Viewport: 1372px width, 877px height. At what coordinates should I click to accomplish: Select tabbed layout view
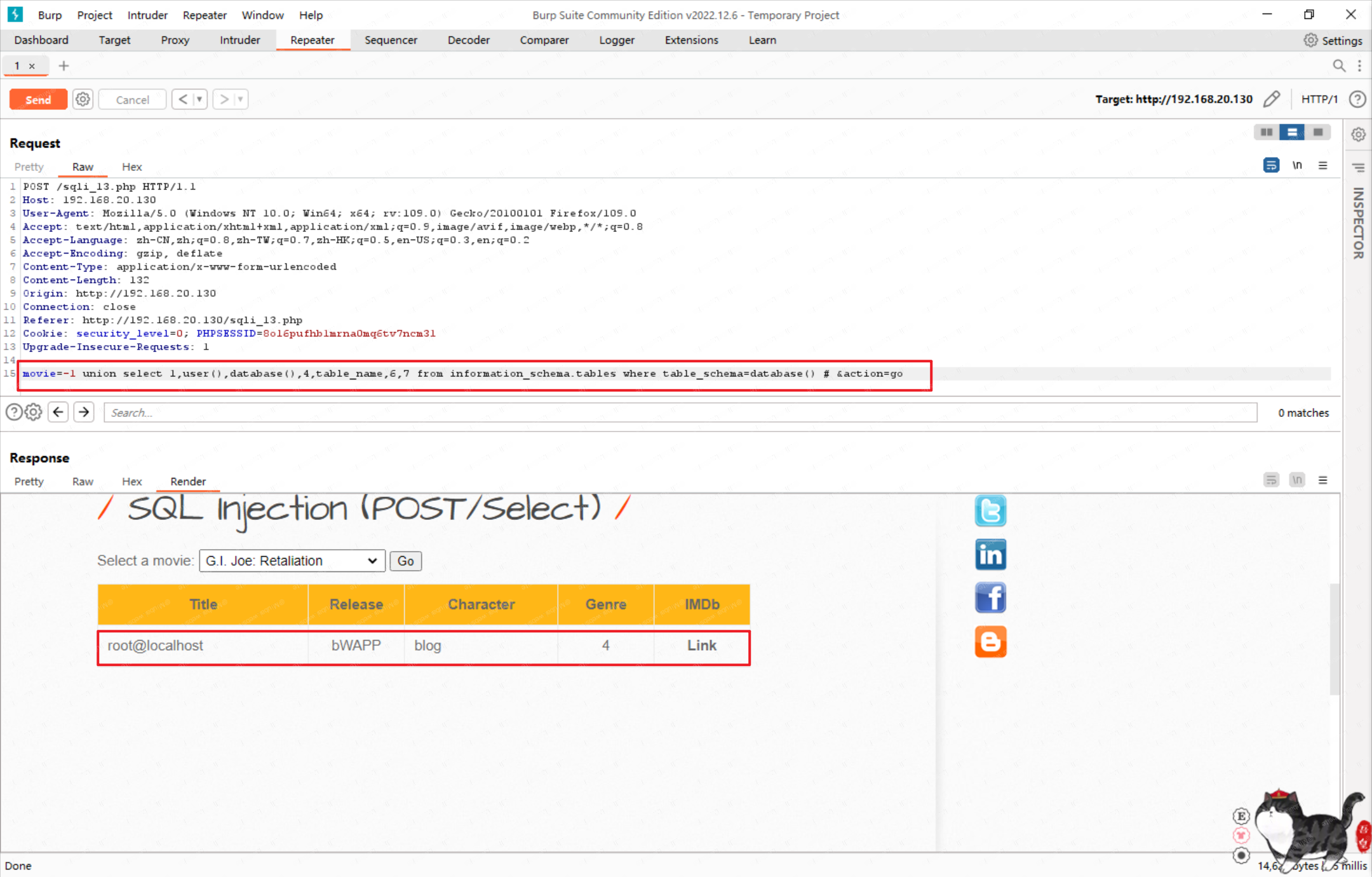1318,132
